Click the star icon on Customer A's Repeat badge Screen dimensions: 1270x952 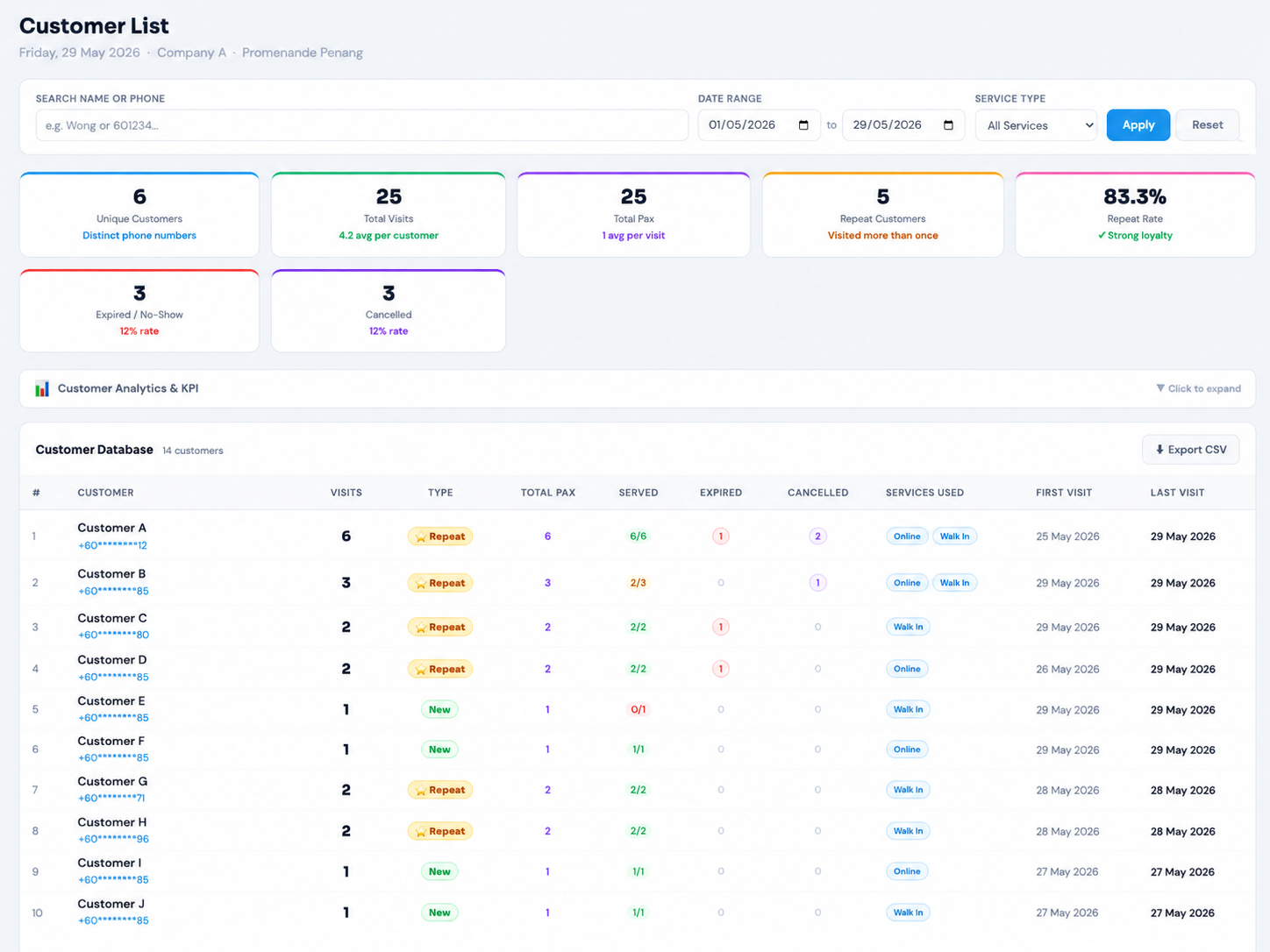tap(421, 536)
